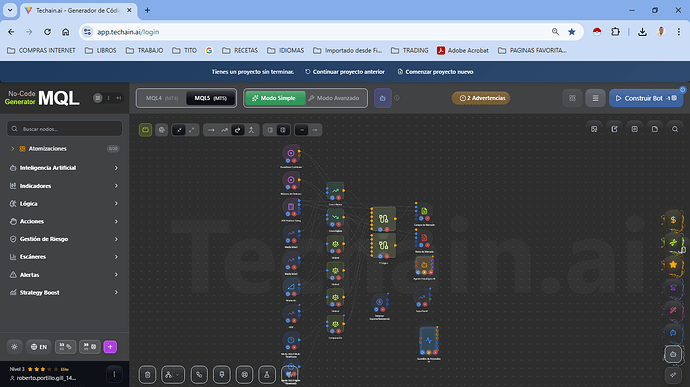
Task: Click the magnifier search icon on canvas
Action: click(x=675, y=129)
